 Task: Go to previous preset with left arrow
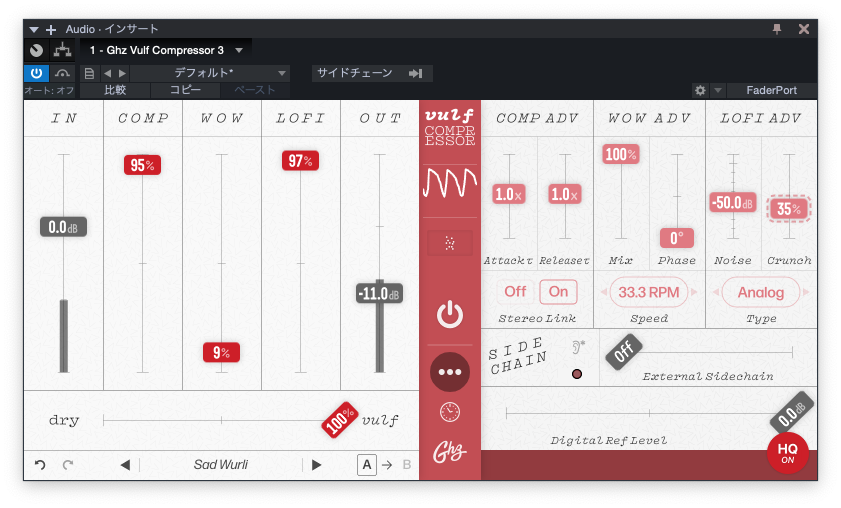(108, 73)
